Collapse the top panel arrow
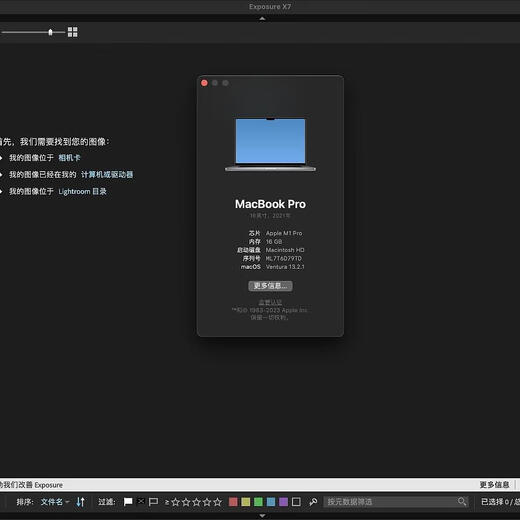This screenshot has width=520, height=520. click(263, 19)
